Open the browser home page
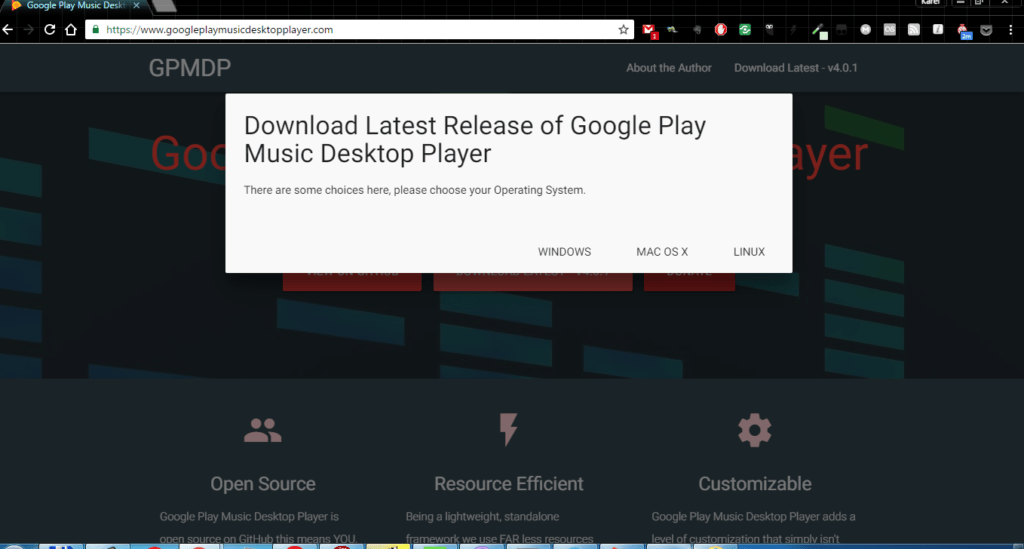The width and height of the screenshot is (1024, 549). coord(71,29)
